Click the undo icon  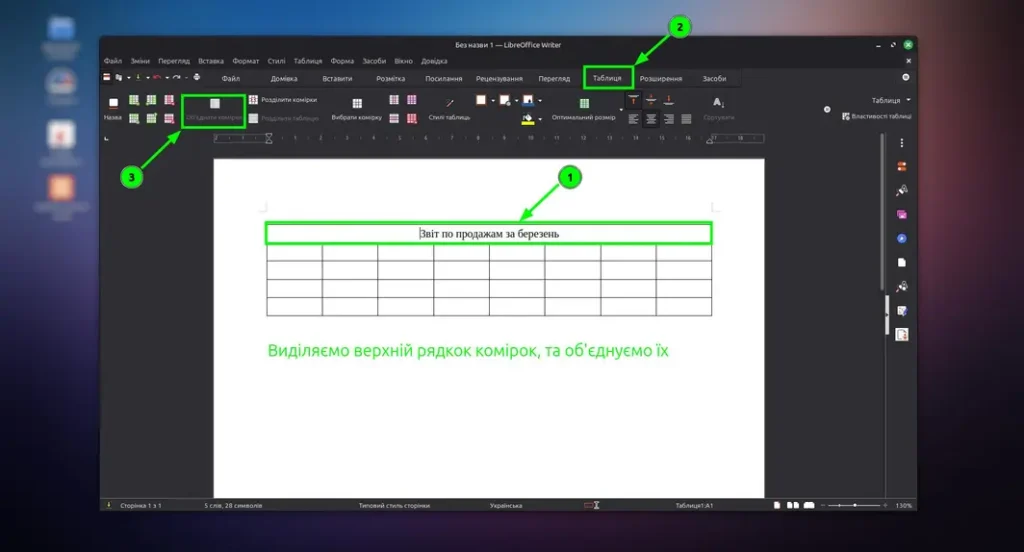tap(157, 77)
